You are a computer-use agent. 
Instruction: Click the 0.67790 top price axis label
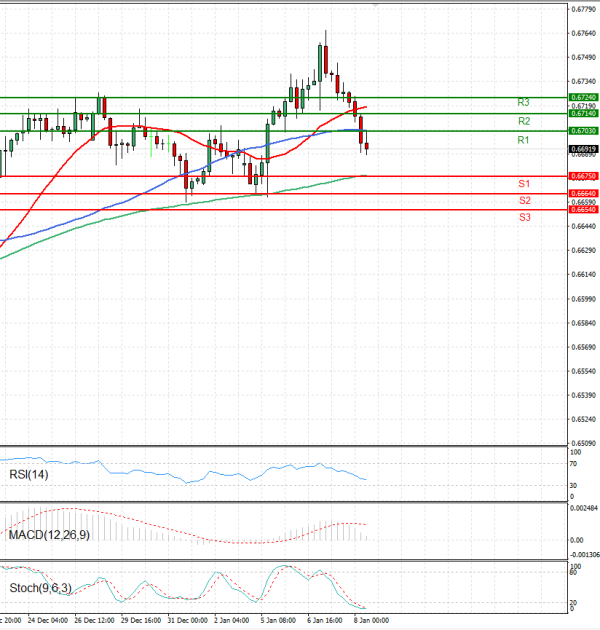tap(583, 10)
